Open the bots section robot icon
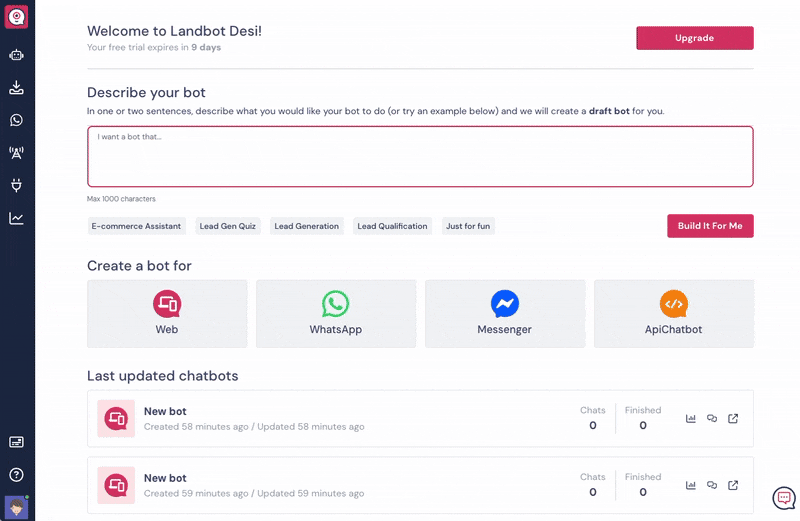This screenshot has width=800, height=521. click(17, 55)
